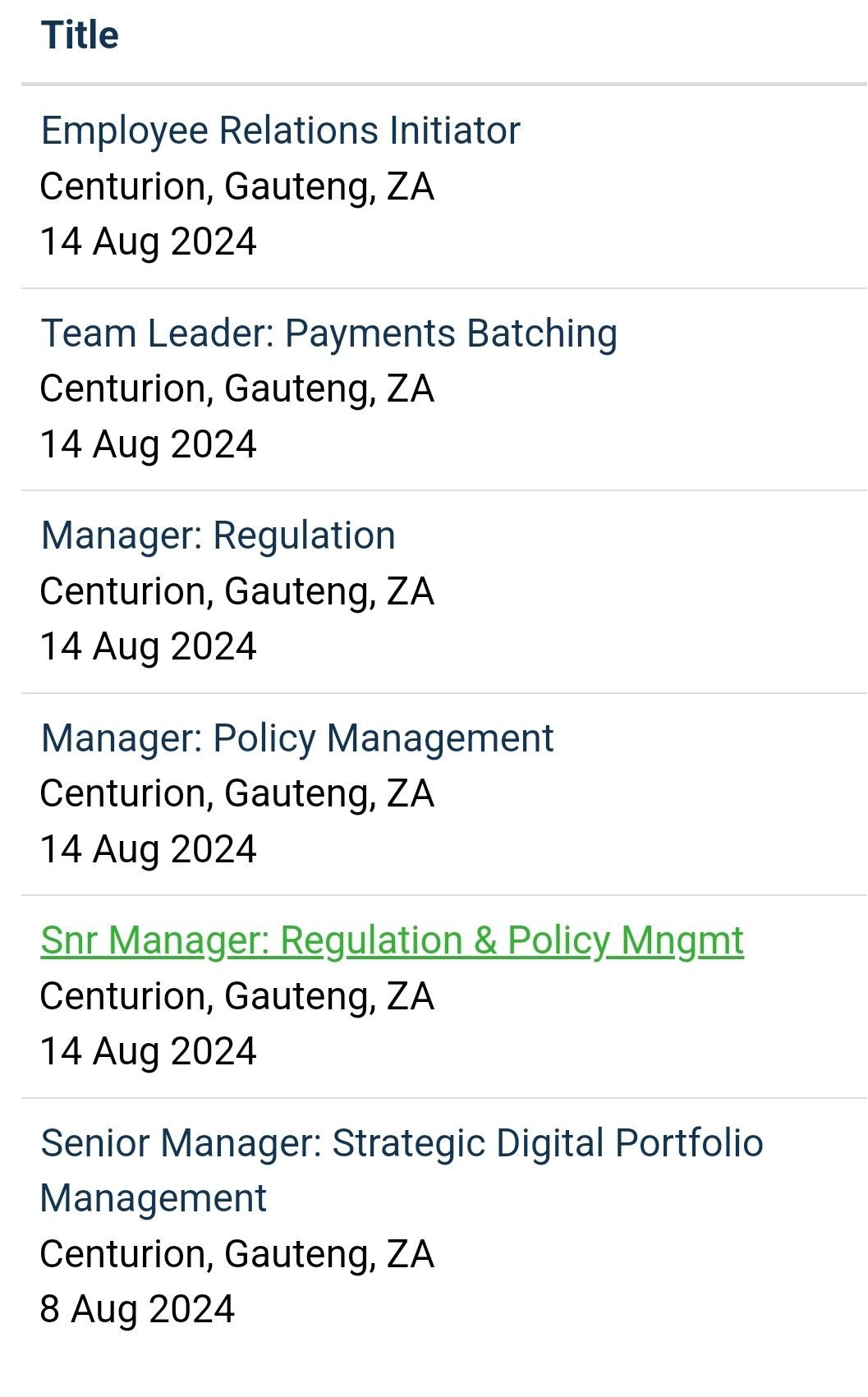The height and width of the screenshot is (1397, 868).
Task: Click the Title column header
Action: (80, 35)
